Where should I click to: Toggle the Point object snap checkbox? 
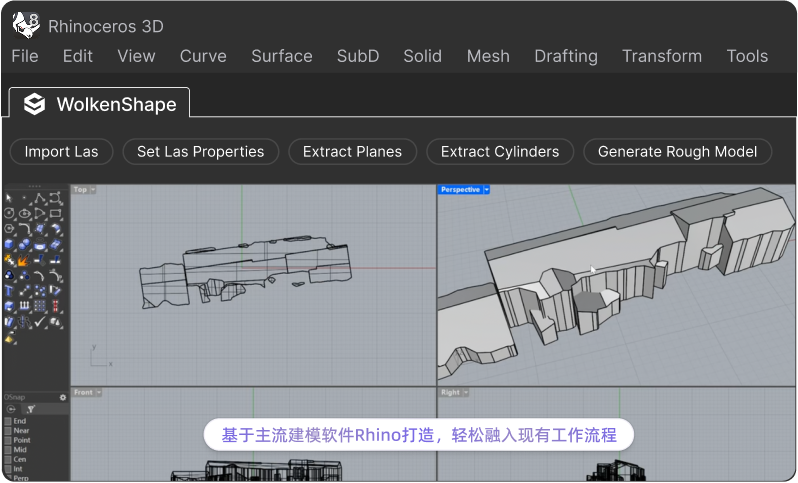[x=8, y=440]
